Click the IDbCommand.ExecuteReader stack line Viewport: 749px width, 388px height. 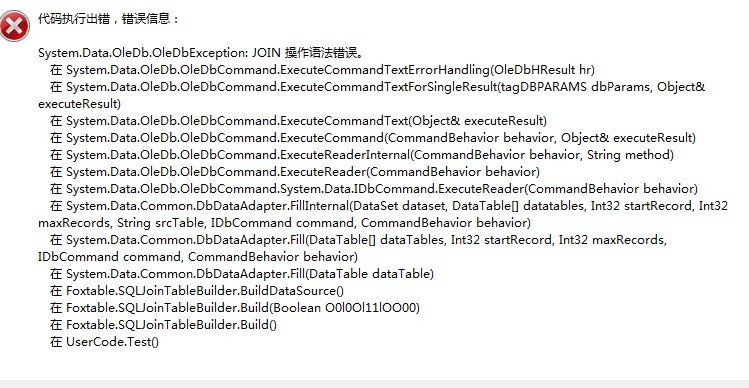point(374,189)
